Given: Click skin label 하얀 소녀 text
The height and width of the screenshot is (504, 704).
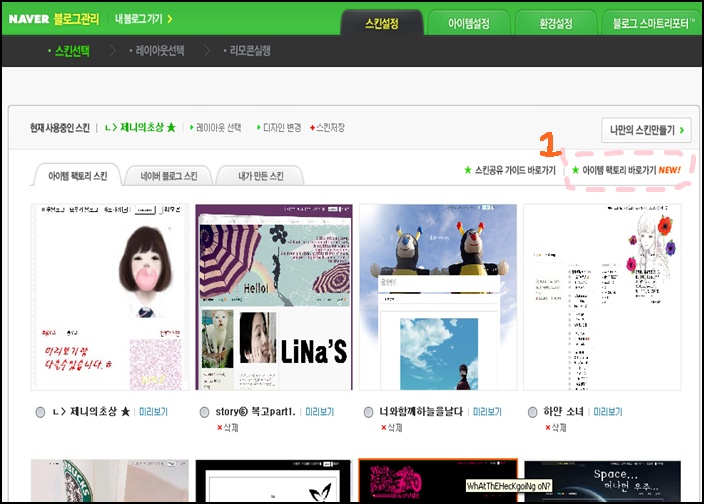Looking at the screenshot, I should 563,412.
